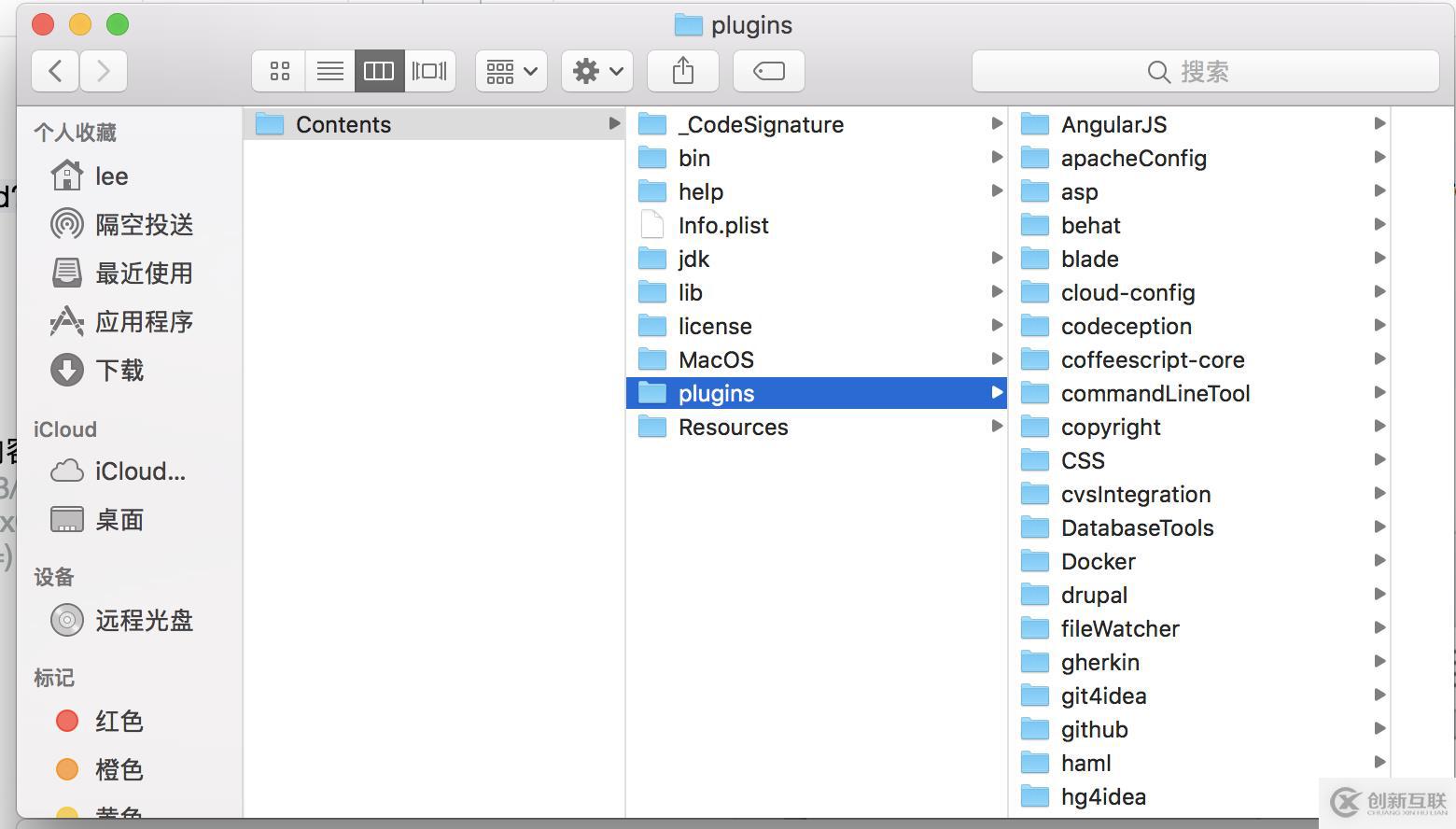Viewport: 1456px width, 829px height.
Task: Select the haml folder
Action: pos(1200,763)
